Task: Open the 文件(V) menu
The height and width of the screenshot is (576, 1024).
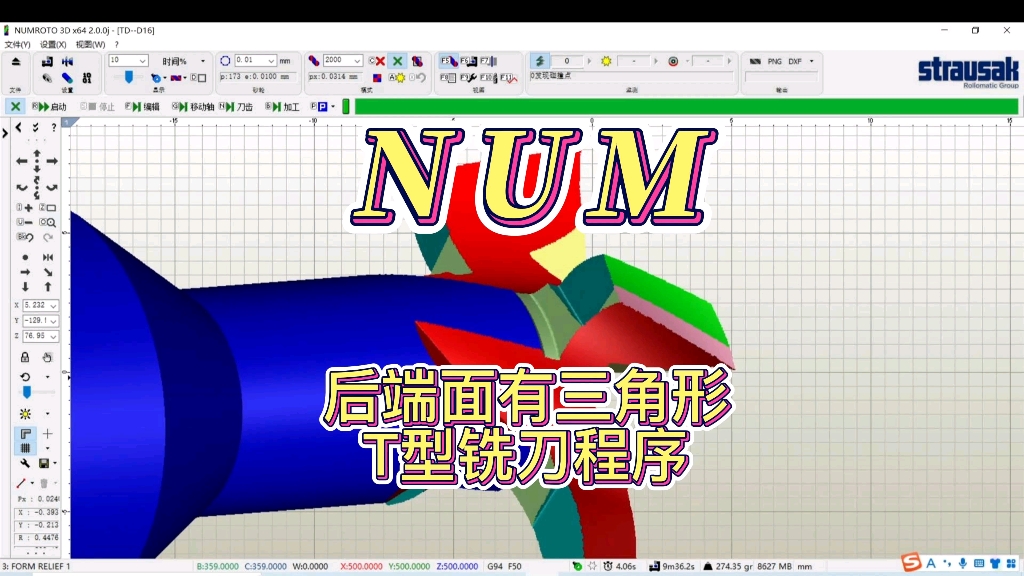Action: [x=17, y=45]
